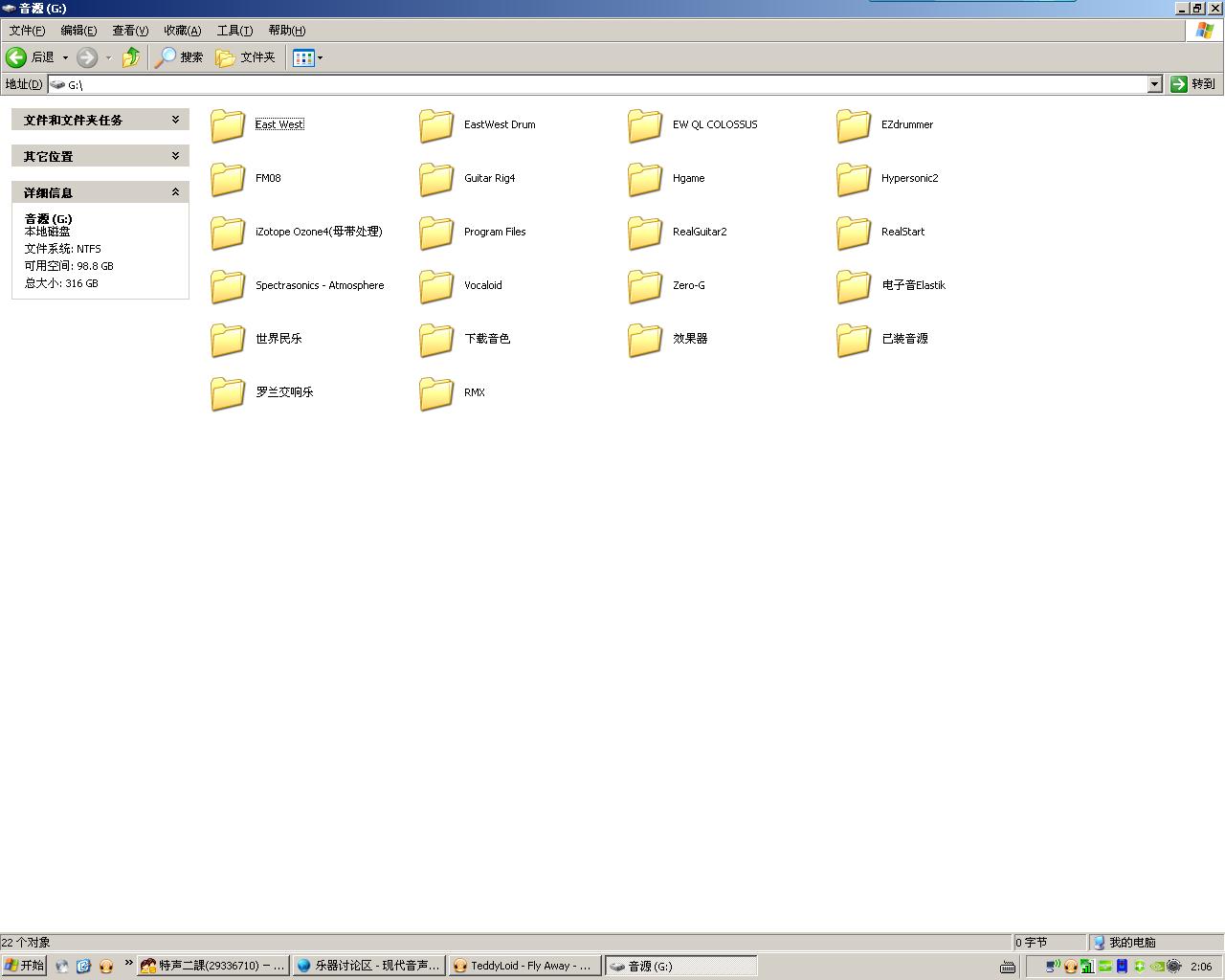
Task: Click the 可用空间: 98.8 GB detail text
Action: (x=69, y=266)
